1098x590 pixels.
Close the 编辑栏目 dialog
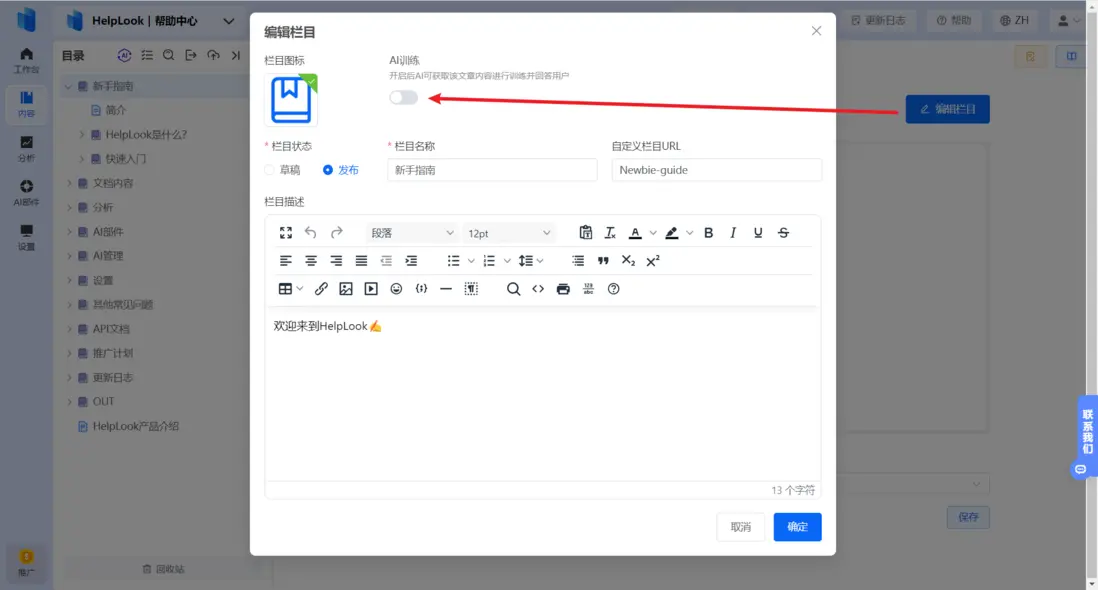[x=816, y=31]
